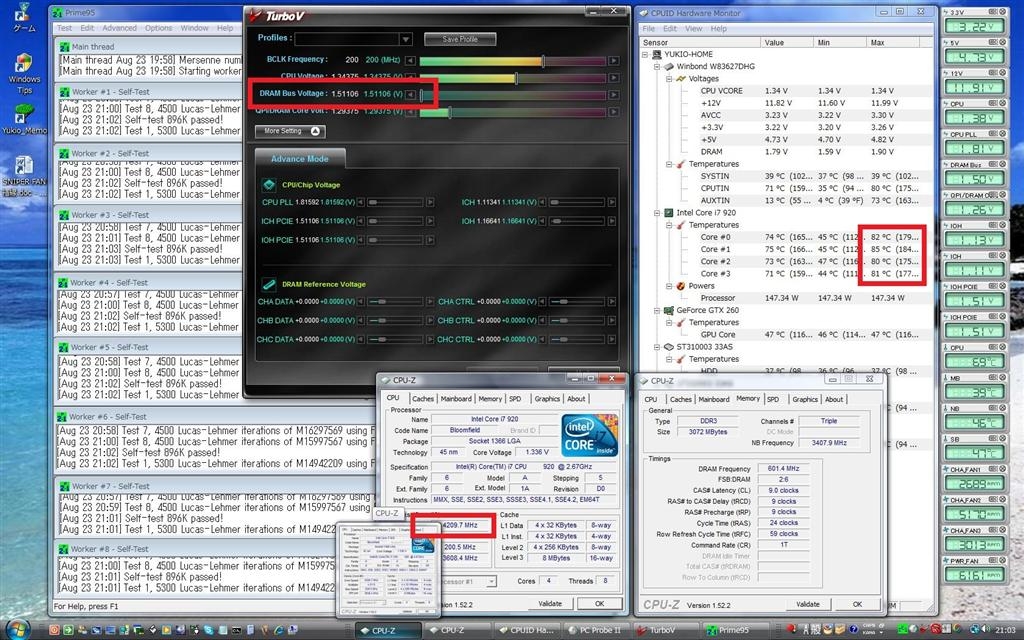Image resolution: width=1024 pixels, height=640 pixels.
Task: Click the CPU/Chip Voltage section icon in TurboV
Action: (x=269, y=185)
